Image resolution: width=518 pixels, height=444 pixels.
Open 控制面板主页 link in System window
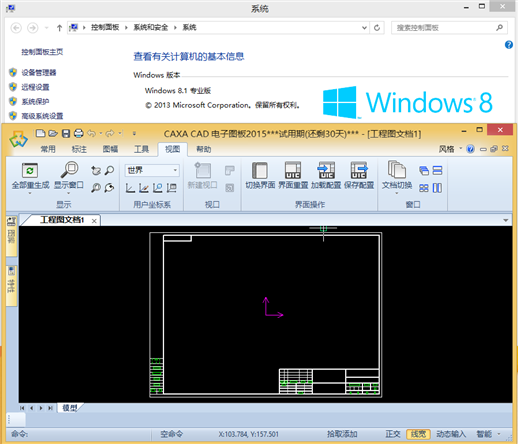pos(42,52)
